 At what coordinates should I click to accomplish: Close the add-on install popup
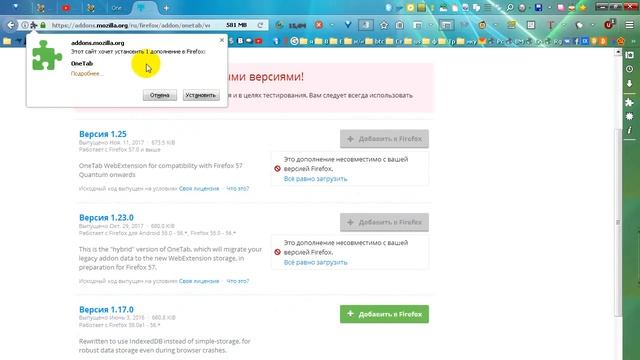tap(222, 40)
